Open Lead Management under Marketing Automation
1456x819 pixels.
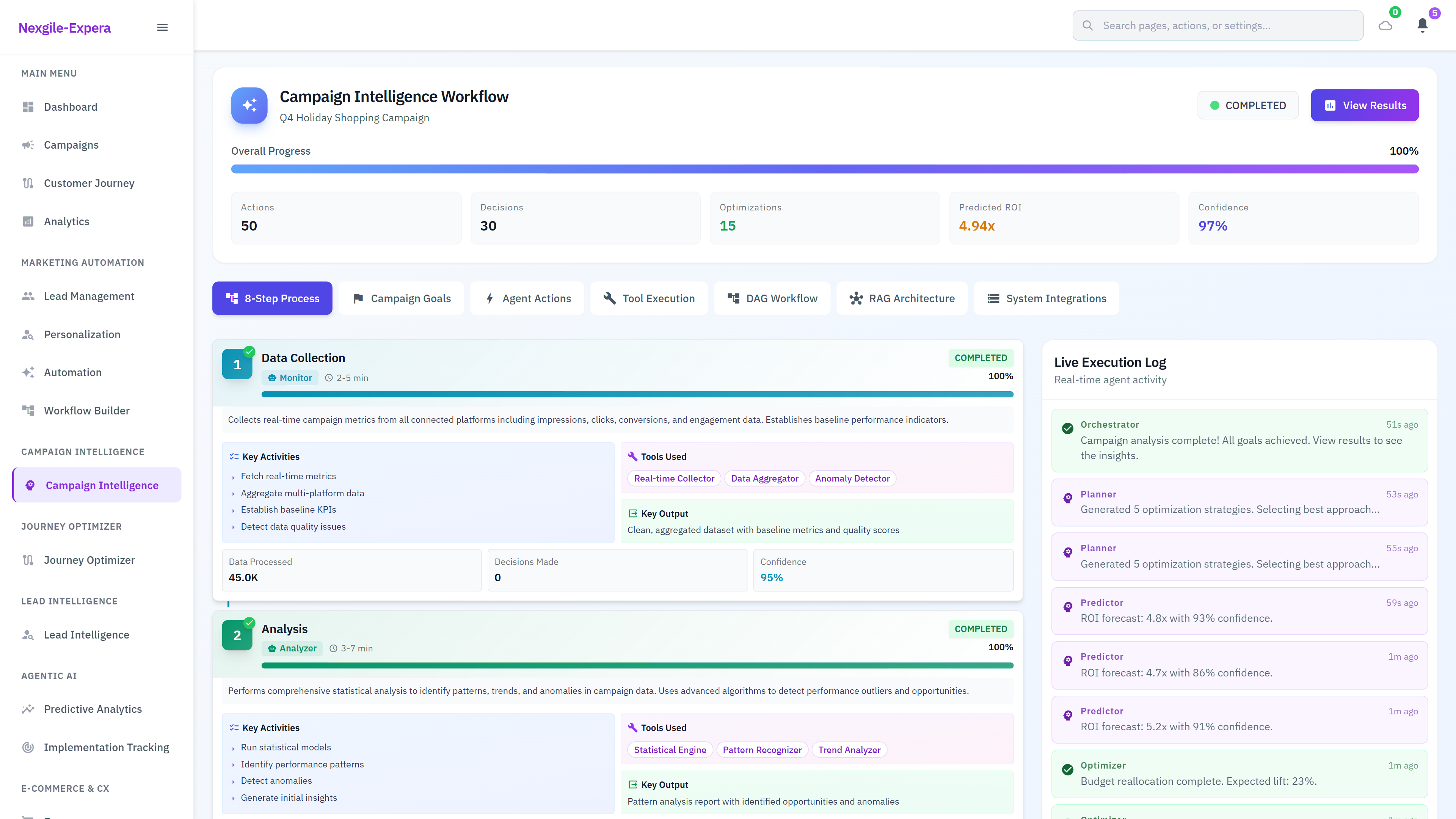pyautogui.click(x=89, y=296)
